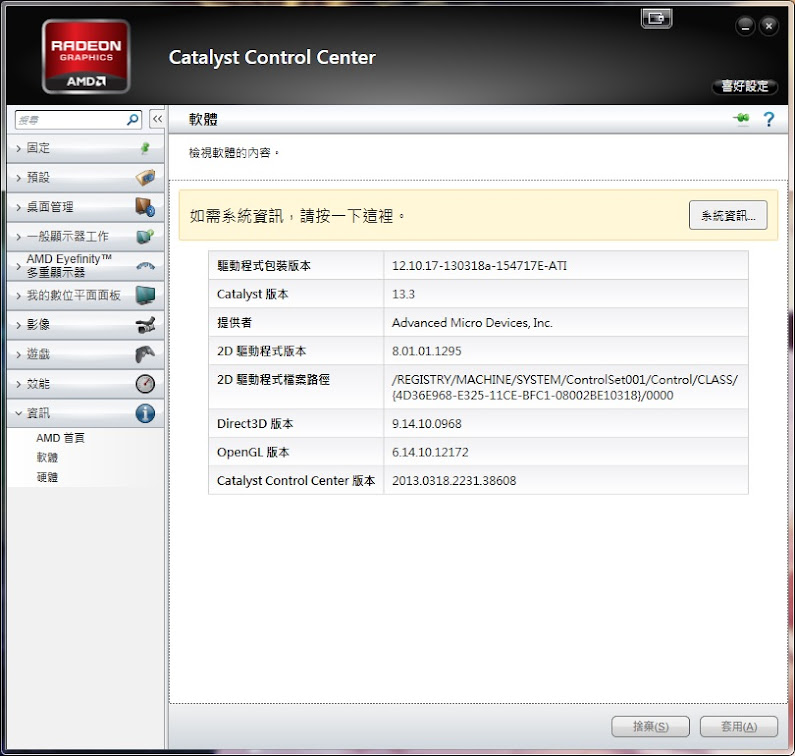The width and height of the screenshot is (795, 756).
Task: Click the 系統資訊... button
Action: (x=728, y=215)
